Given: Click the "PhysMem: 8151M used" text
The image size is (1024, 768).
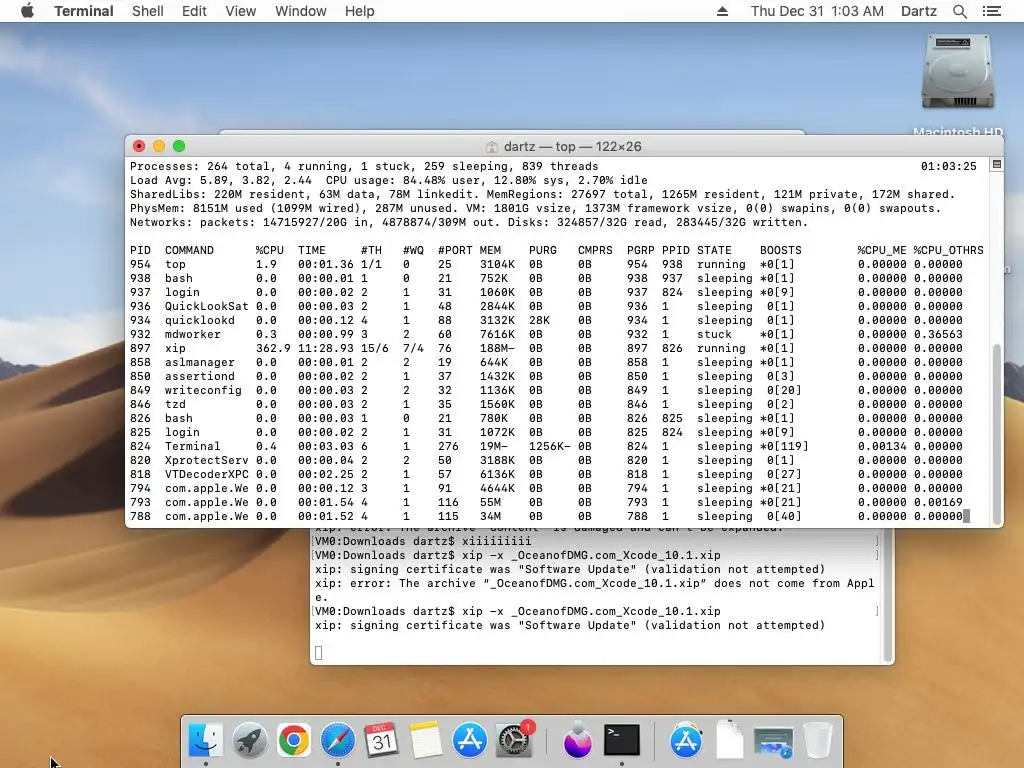Looking at the screenshot, I should click(196, 208).
